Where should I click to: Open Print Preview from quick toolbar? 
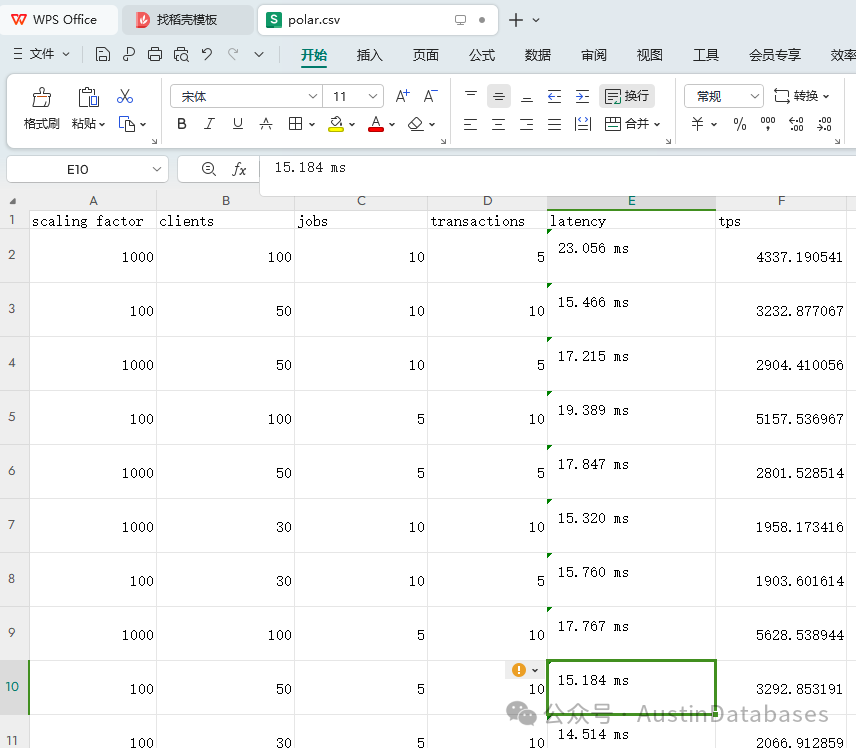point(181,54)
